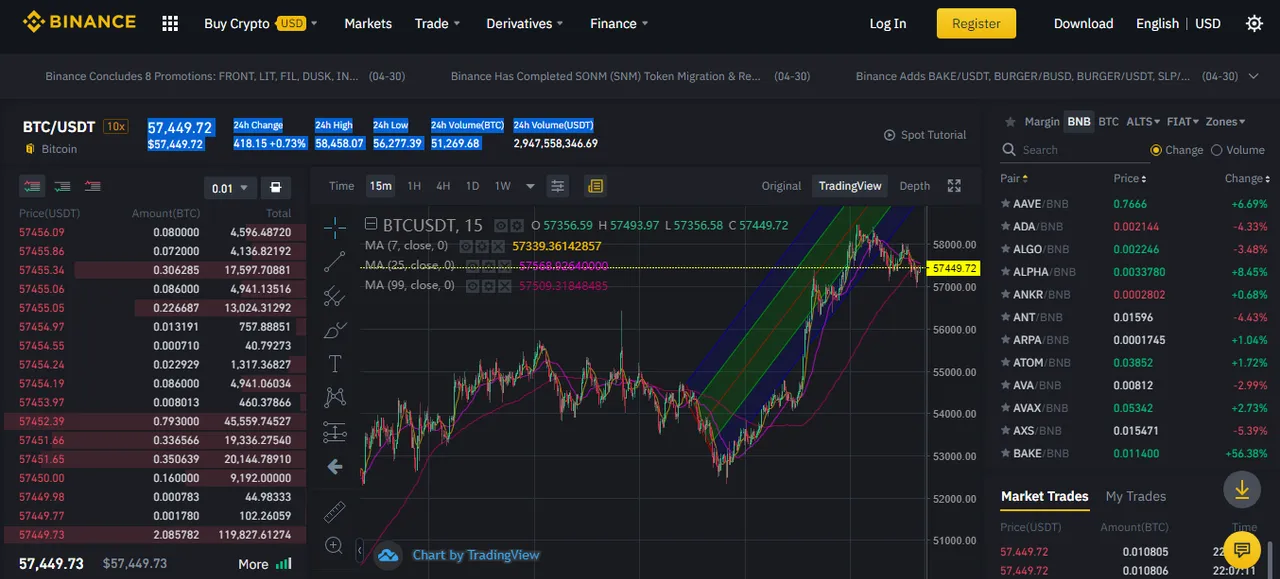This screenshot has width=1280, height=579.
Task: Select the zoom in tool
Action: [x=335, y=546]
